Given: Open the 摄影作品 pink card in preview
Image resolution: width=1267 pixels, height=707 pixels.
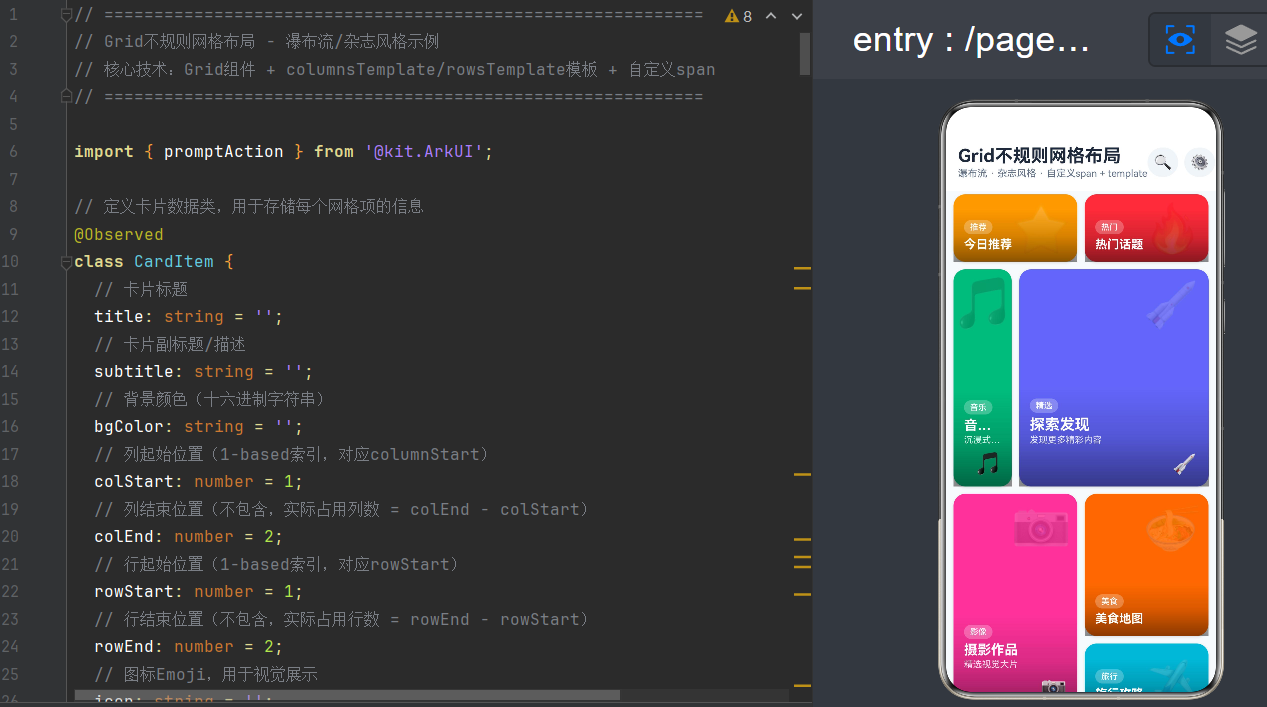Looking at the screenshot, I should coord(1015,592).
